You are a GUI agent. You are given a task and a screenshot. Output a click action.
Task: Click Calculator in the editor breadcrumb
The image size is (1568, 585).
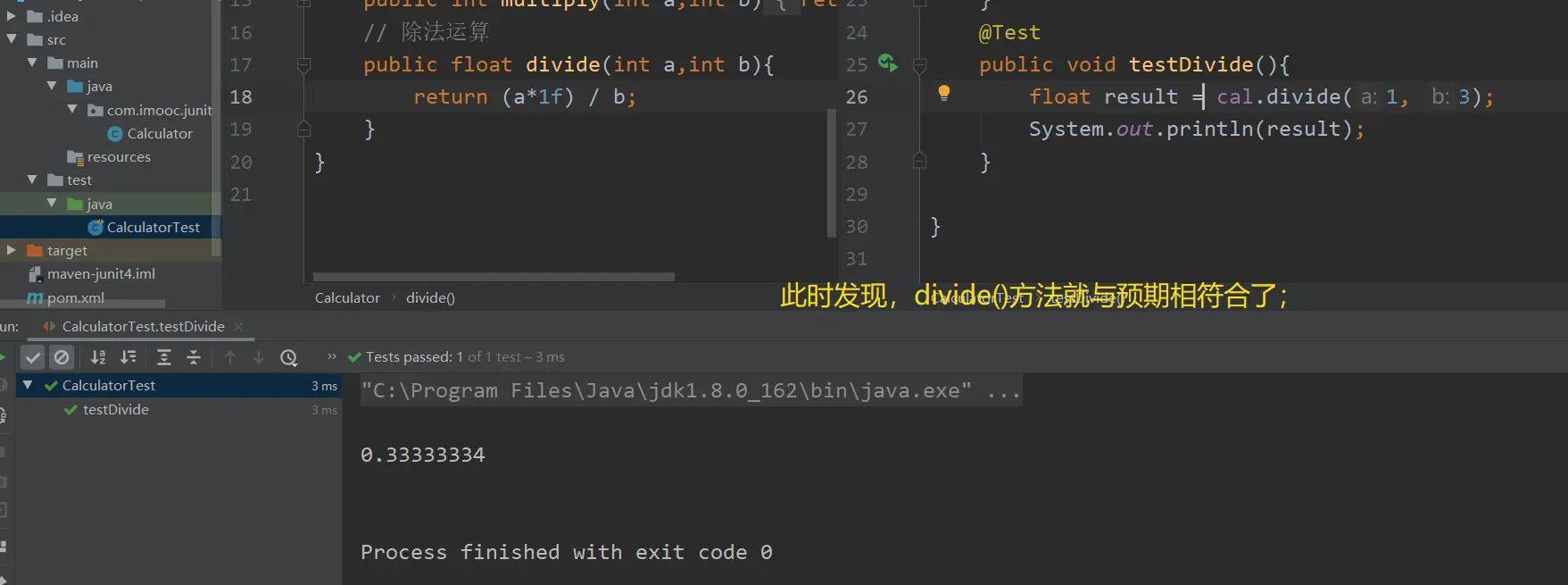point(347,297)
